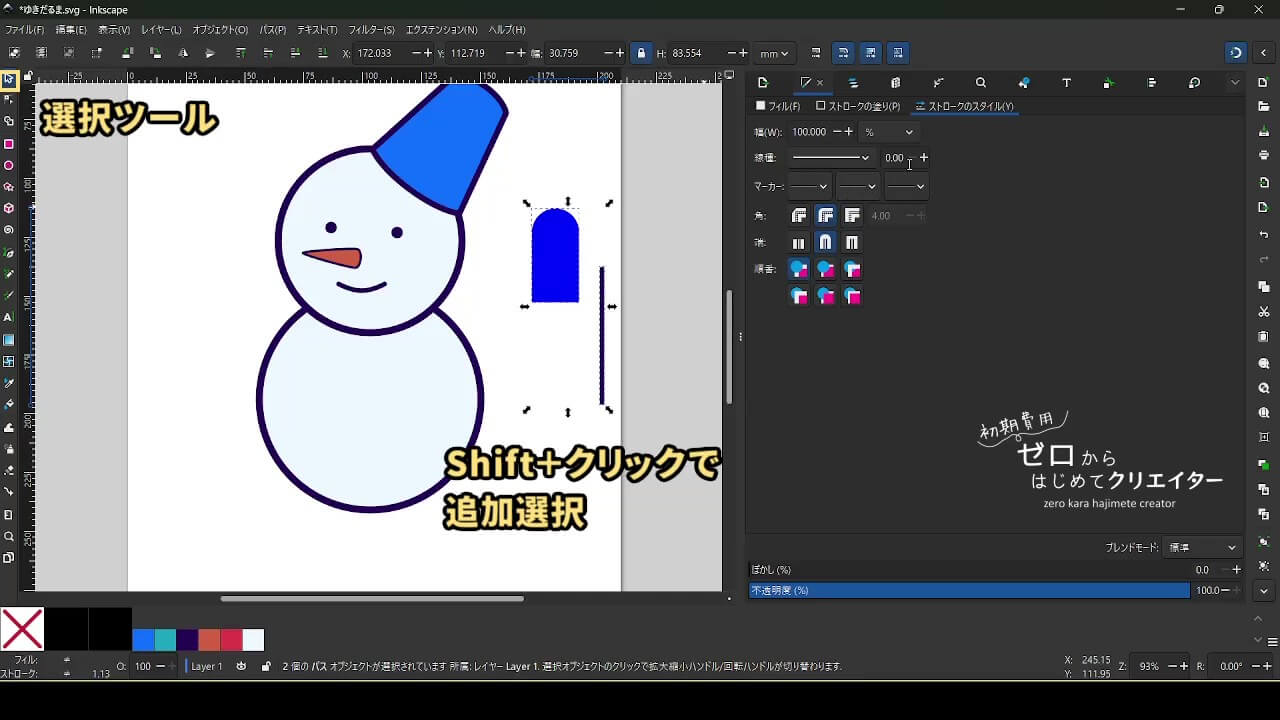Pick the Spiral tool
1280x720 pixels.
click(9, 230)
